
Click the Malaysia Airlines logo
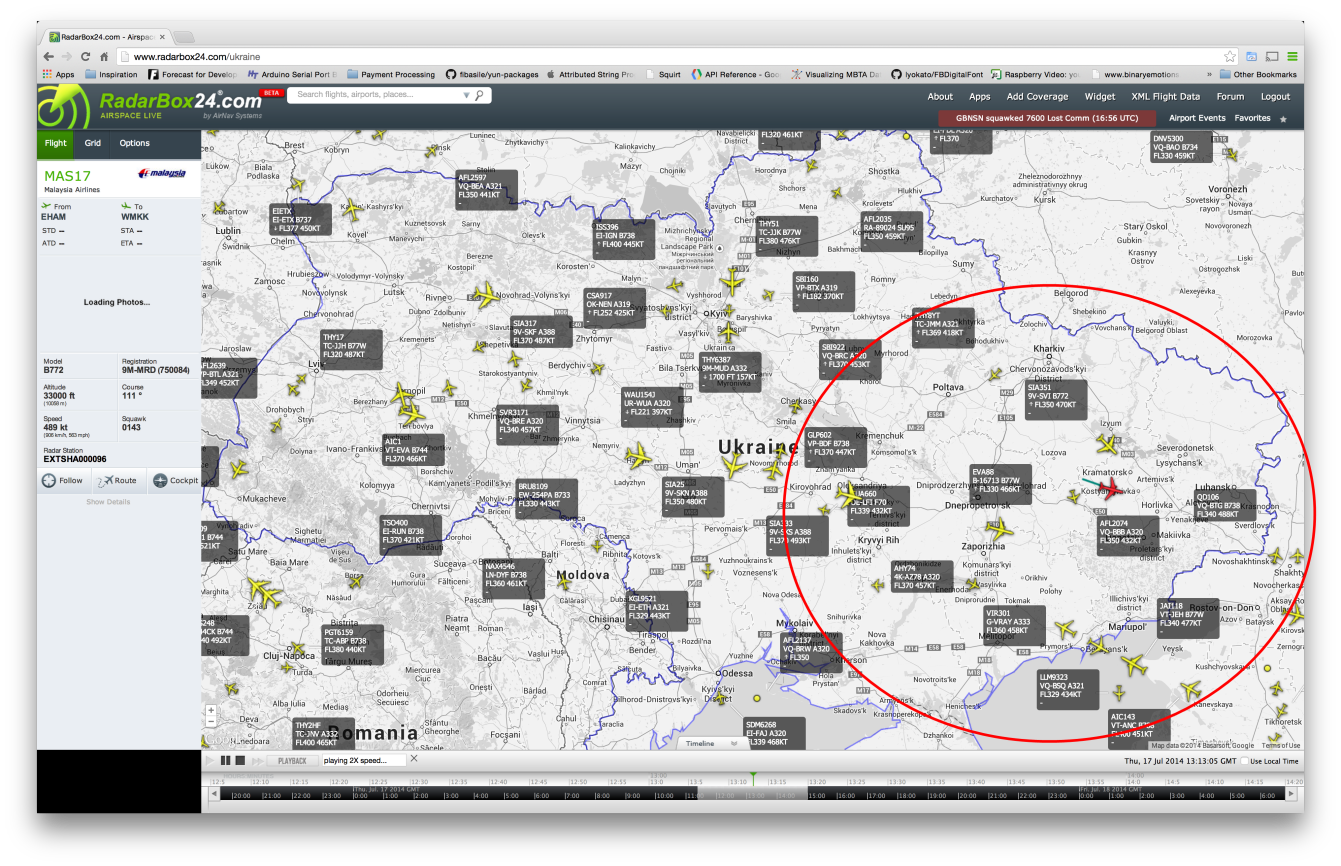tap(162, 173)
